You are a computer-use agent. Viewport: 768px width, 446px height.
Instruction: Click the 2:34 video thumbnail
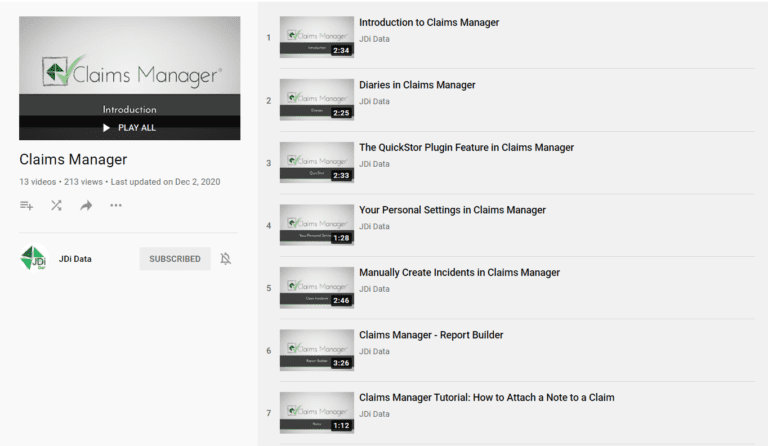click(317, 37)
